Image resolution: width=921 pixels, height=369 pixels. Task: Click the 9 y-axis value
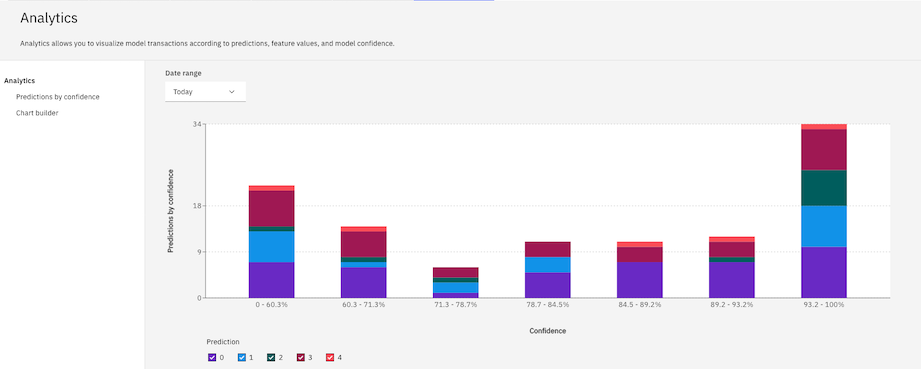coord(200,252)
